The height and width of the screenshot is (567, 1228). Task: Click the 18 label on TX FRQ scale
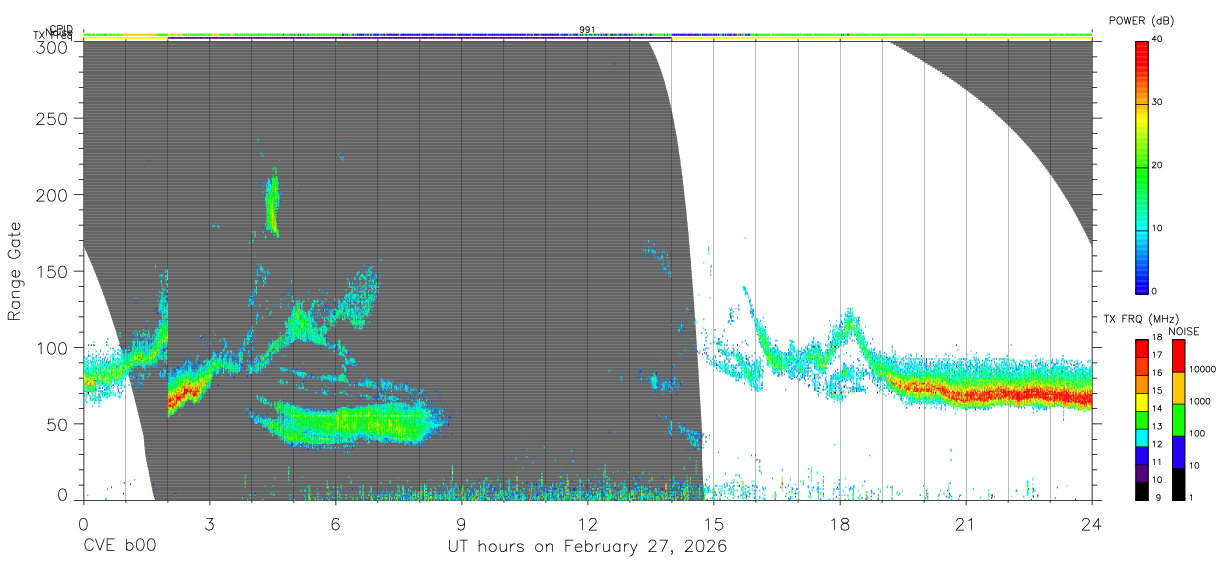(x=1157, y=337)
